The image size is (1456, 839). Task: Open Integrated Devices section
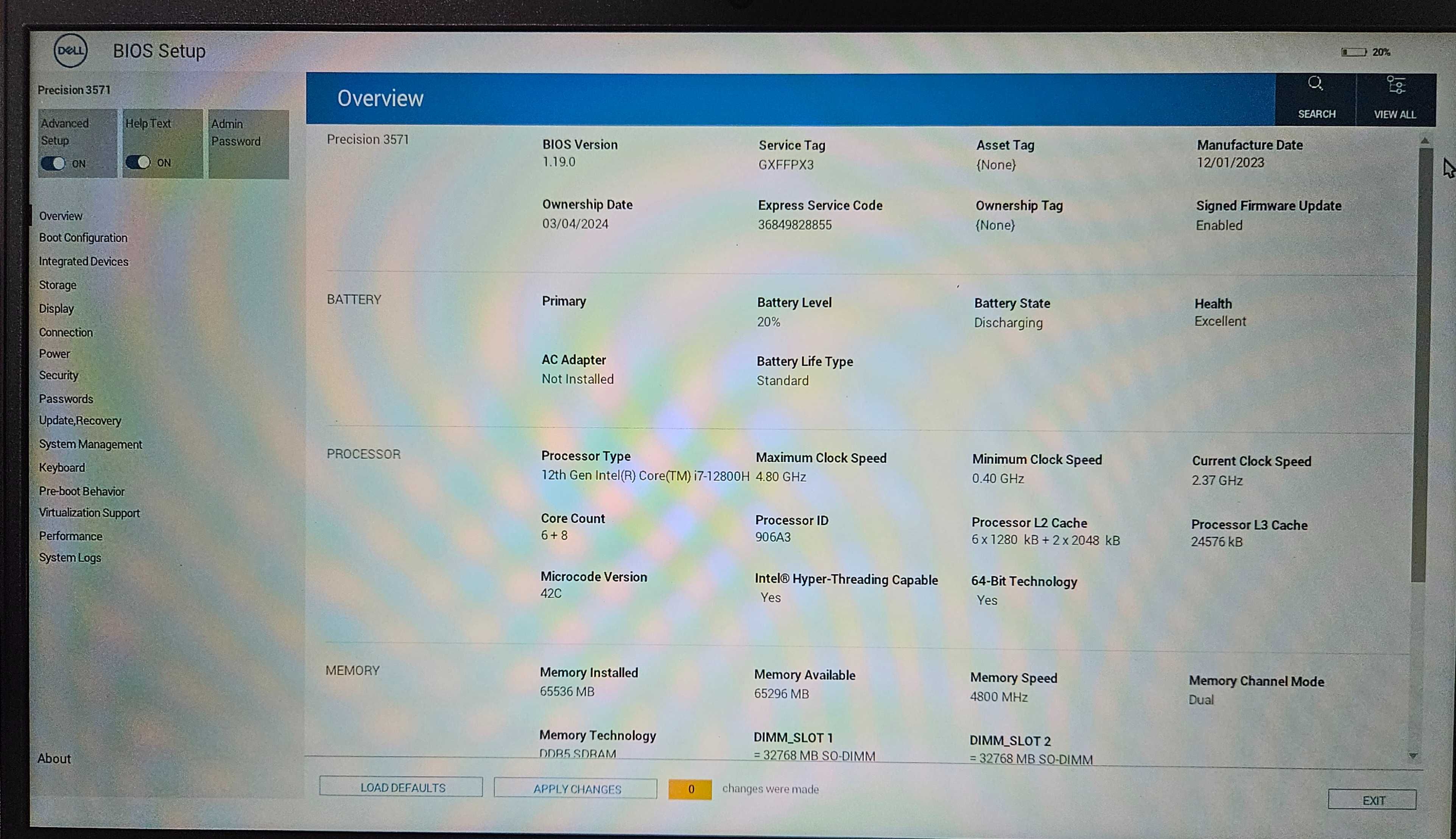tap(84, 262)
